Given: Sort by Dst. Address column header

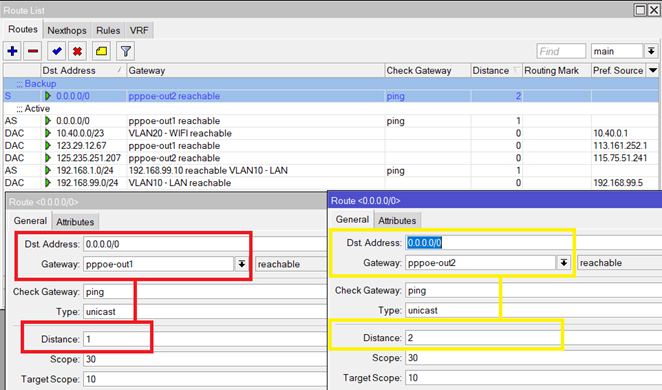Looking at the screenshot, I should [84, 70].
